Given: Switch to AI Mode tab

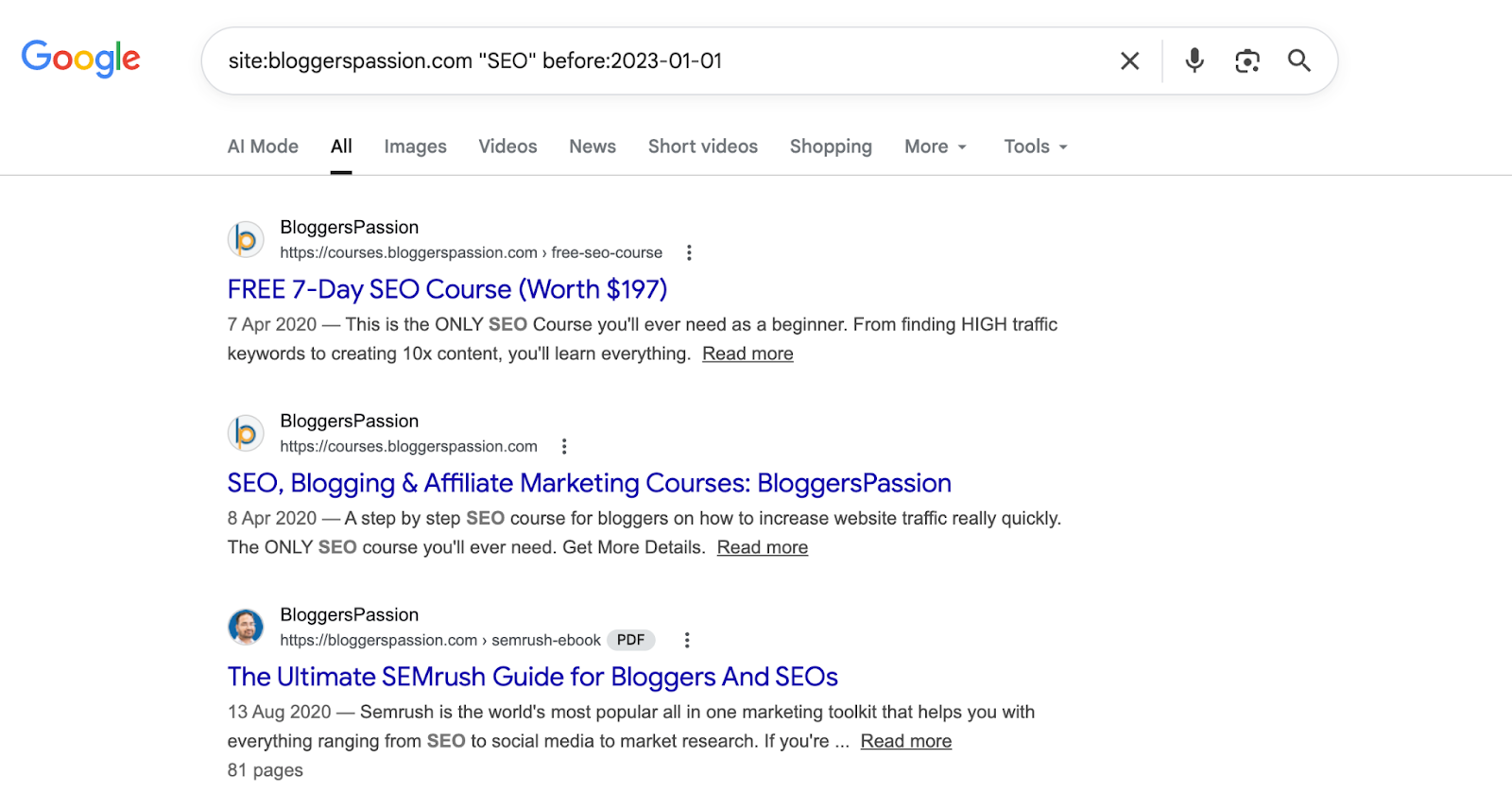Looking at the screenshot, I should pos(263,146).
